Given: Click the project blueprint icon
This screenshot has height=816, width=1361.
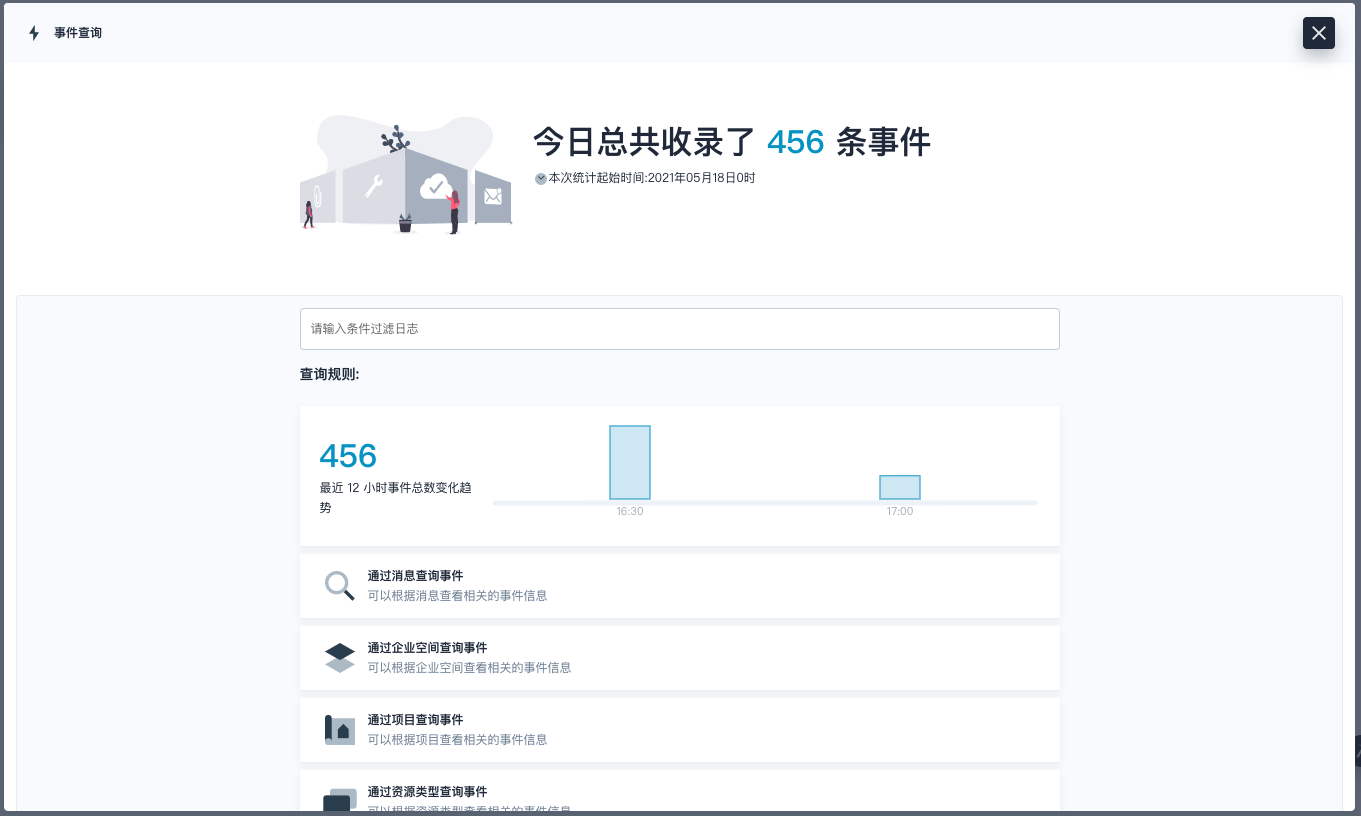Looking at the screenshot, I should tap(340, 730).
